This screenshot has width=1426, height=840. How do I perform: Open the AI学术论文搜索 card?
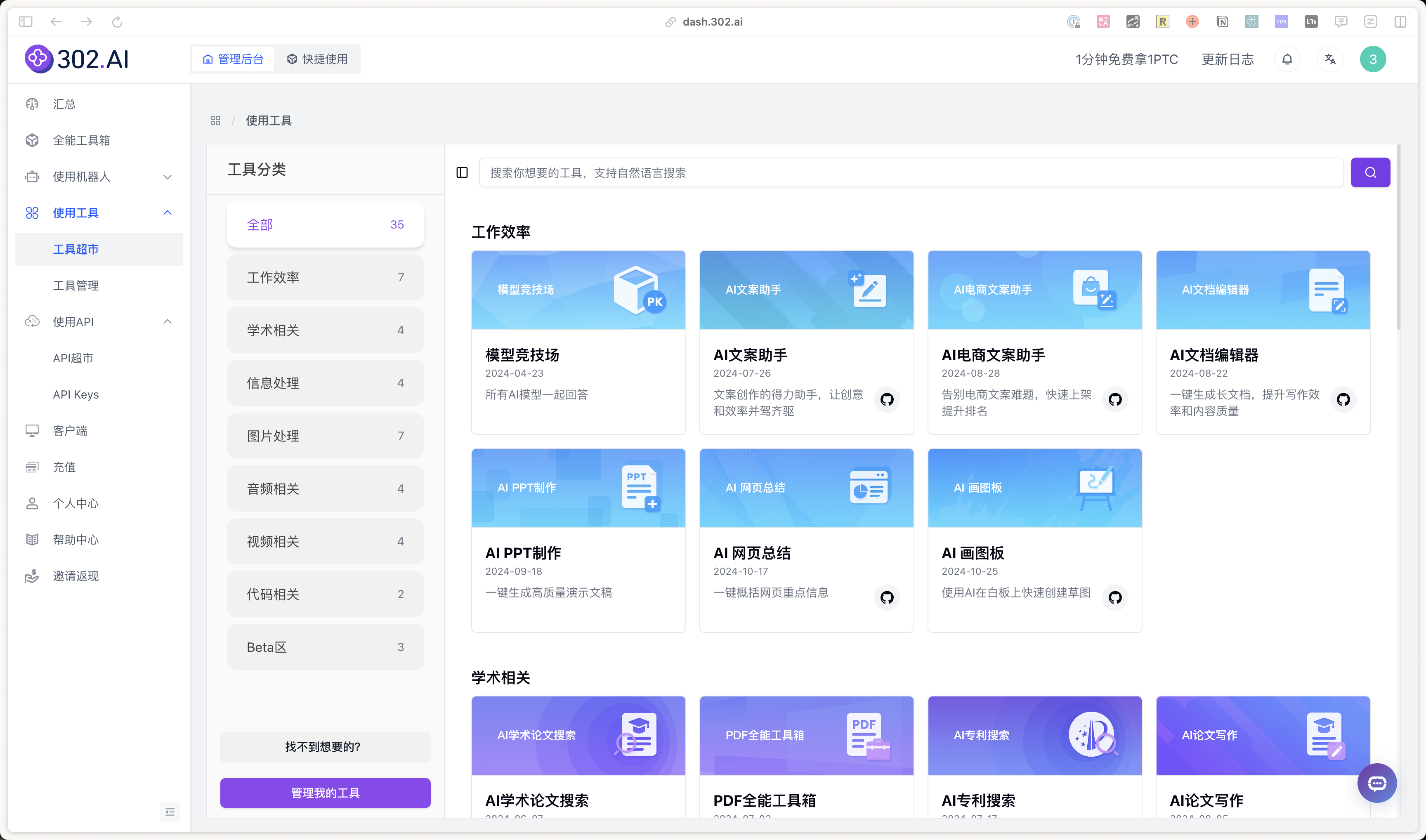point(578,757)
